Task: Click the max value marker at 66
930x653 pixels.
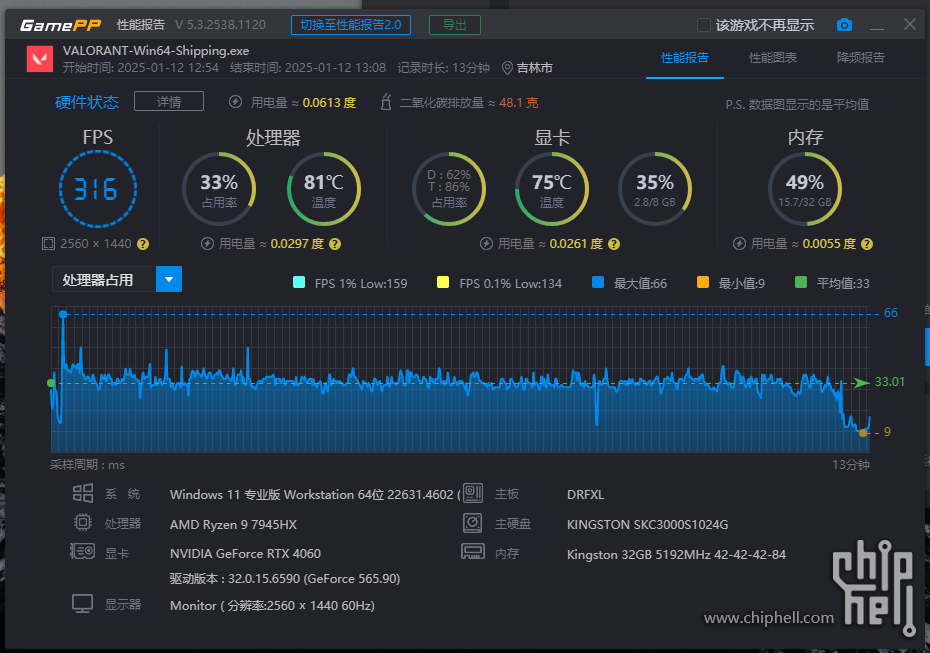Action: 63,314
